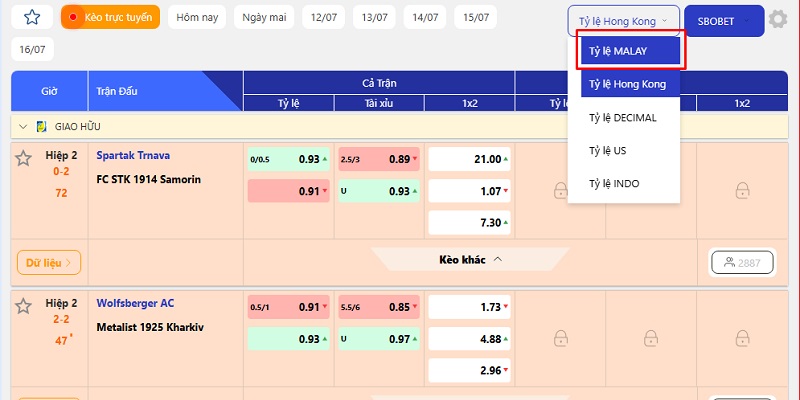
Task: Choose Tỷ lệ Hong Kong menu option
Action: coord(631,84)
